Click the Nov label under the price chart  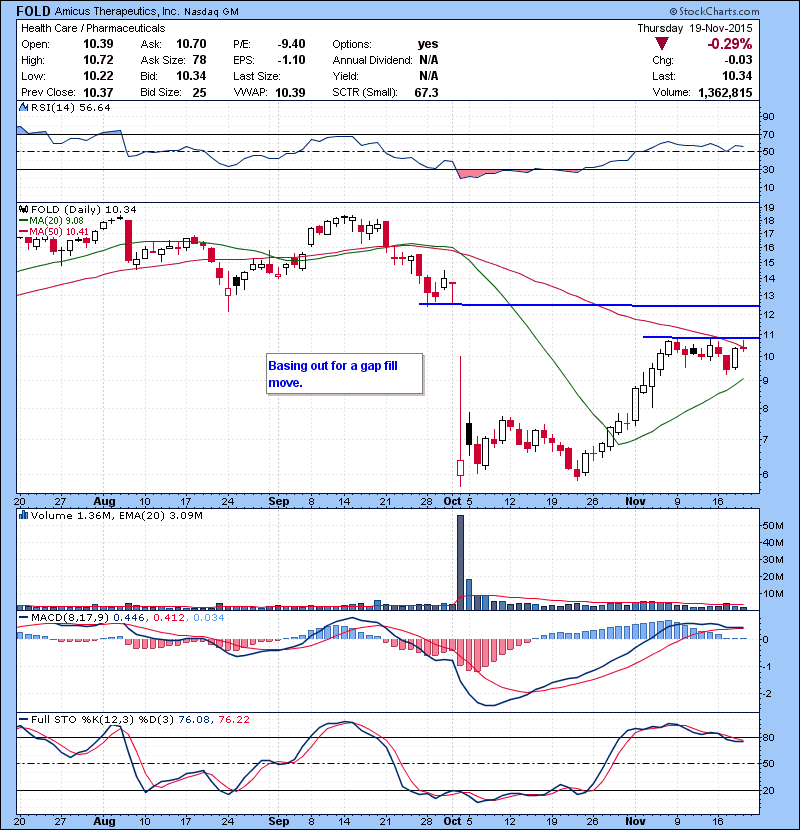(x=635, y=501)
